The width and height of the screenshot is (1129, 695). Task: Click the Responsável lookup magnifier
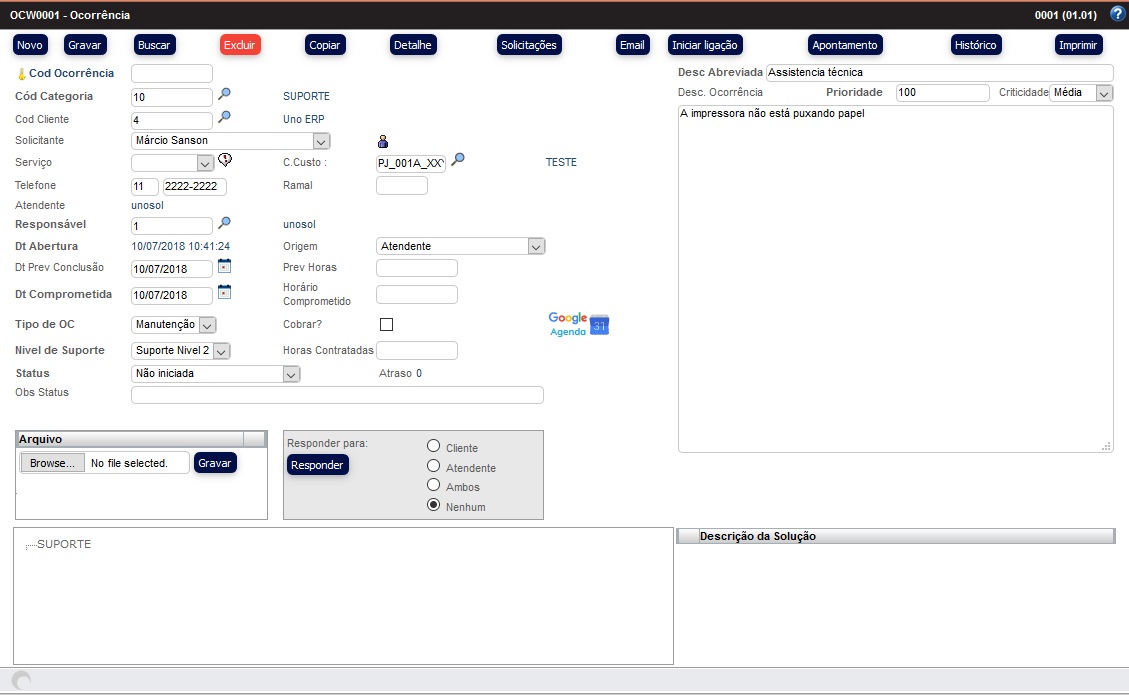[x=225, y=224]
